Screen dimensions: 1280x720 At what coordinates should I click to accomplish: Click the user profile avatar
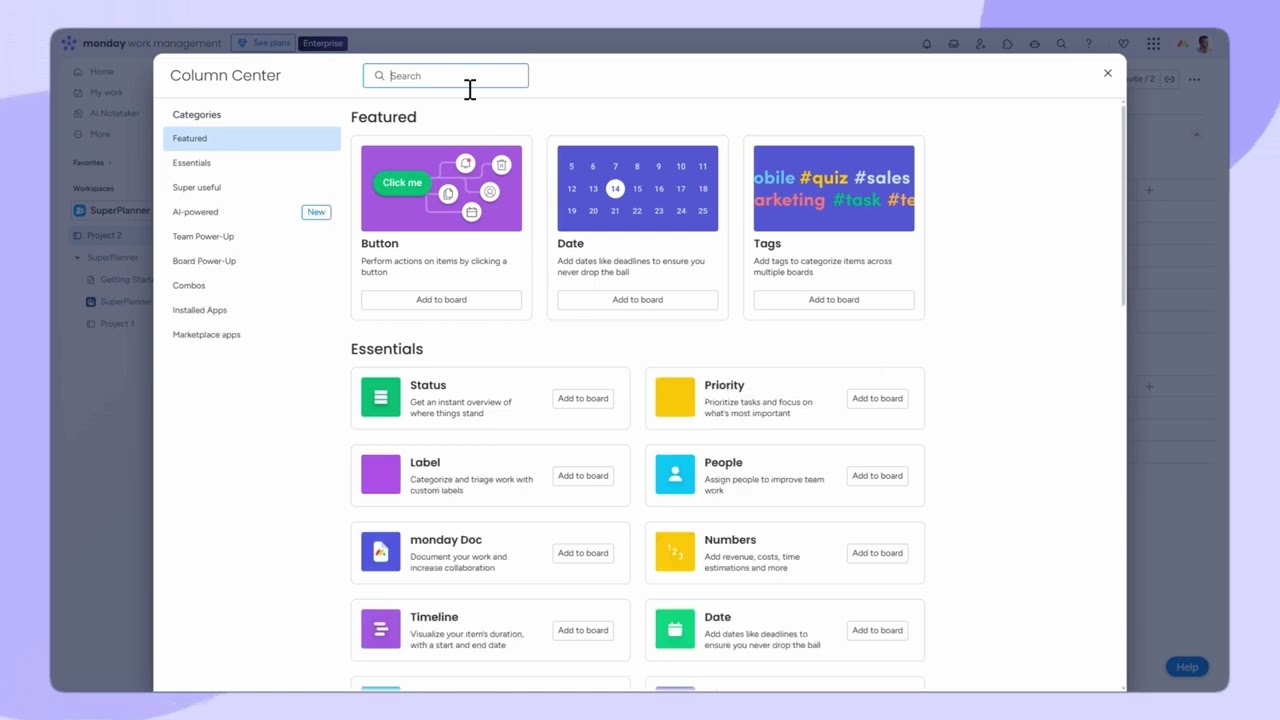1203,44
